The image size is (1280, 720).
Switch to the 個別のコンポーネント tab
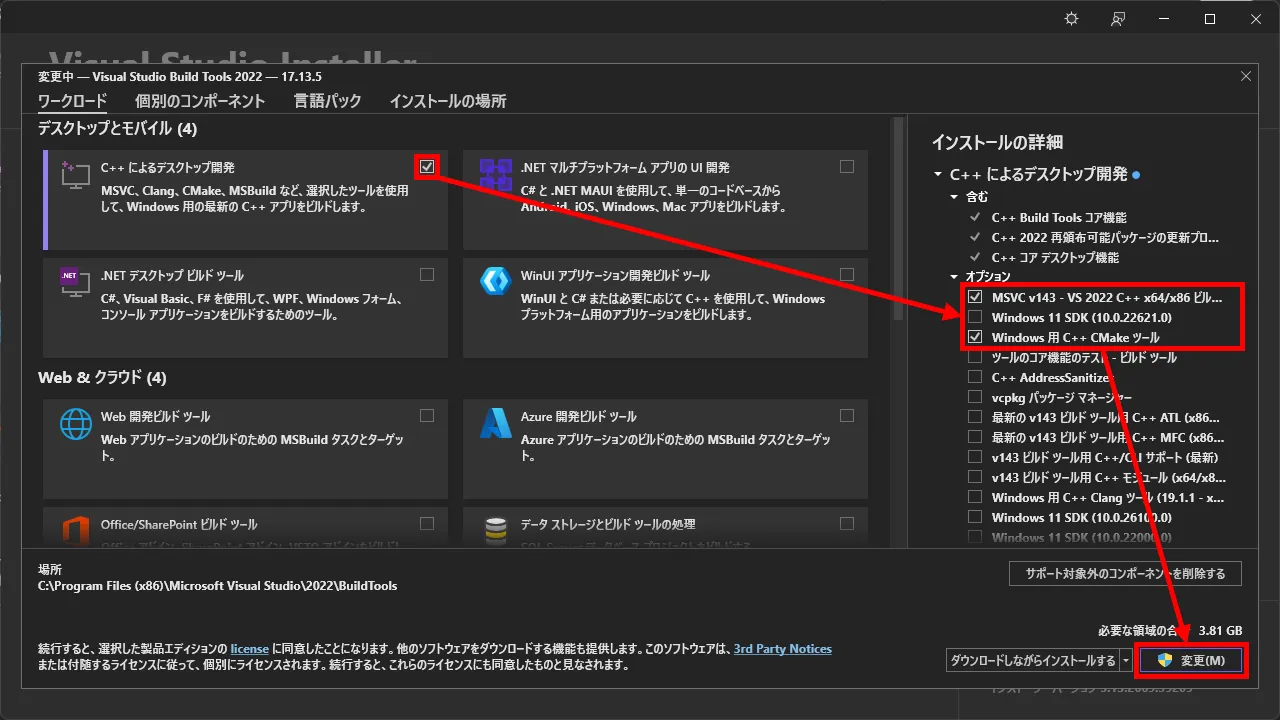[x=200, y=101]
